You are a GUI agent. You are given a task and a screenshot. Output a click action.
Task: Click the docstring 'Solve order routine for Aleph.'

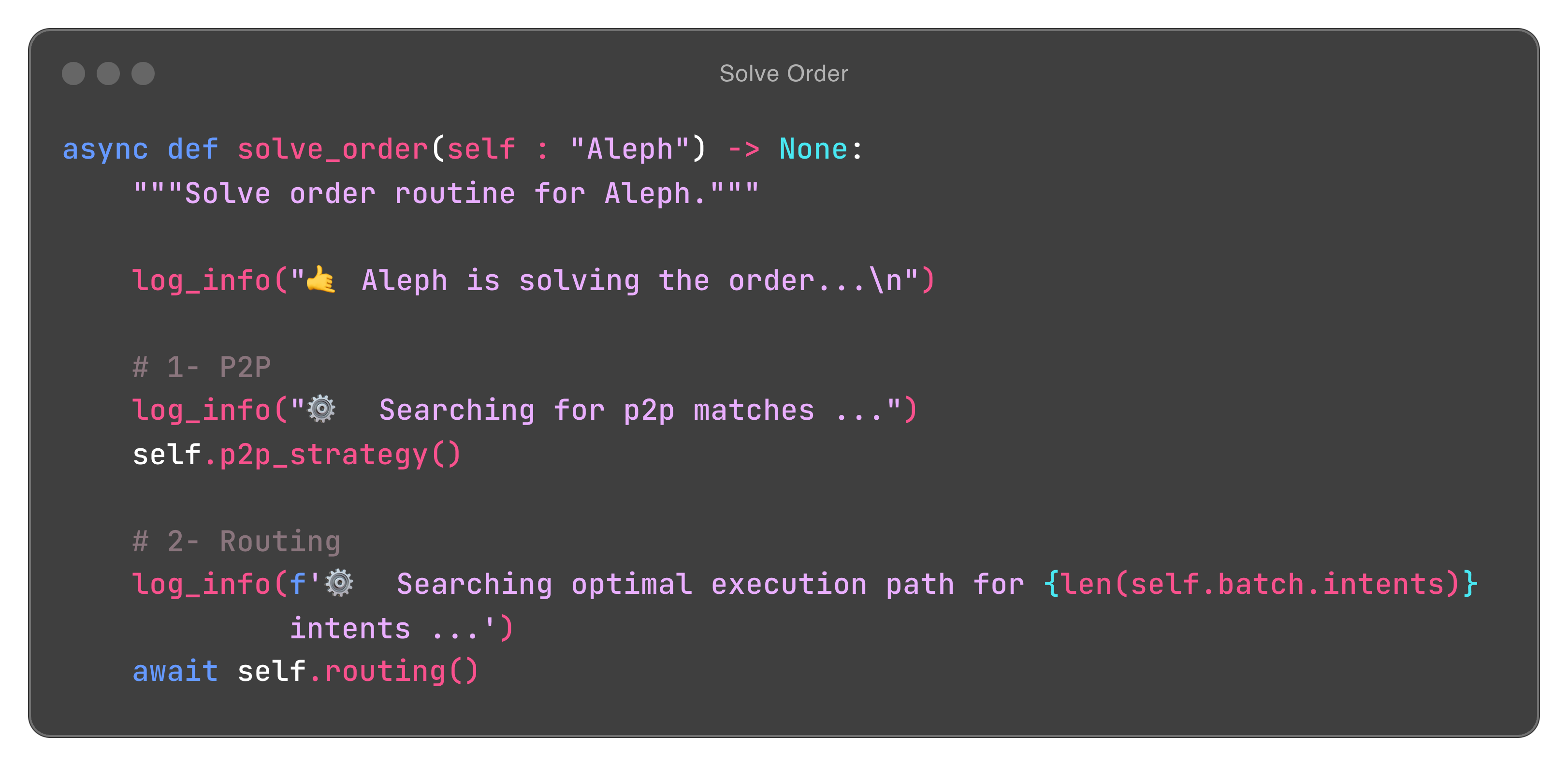[446, 193]
